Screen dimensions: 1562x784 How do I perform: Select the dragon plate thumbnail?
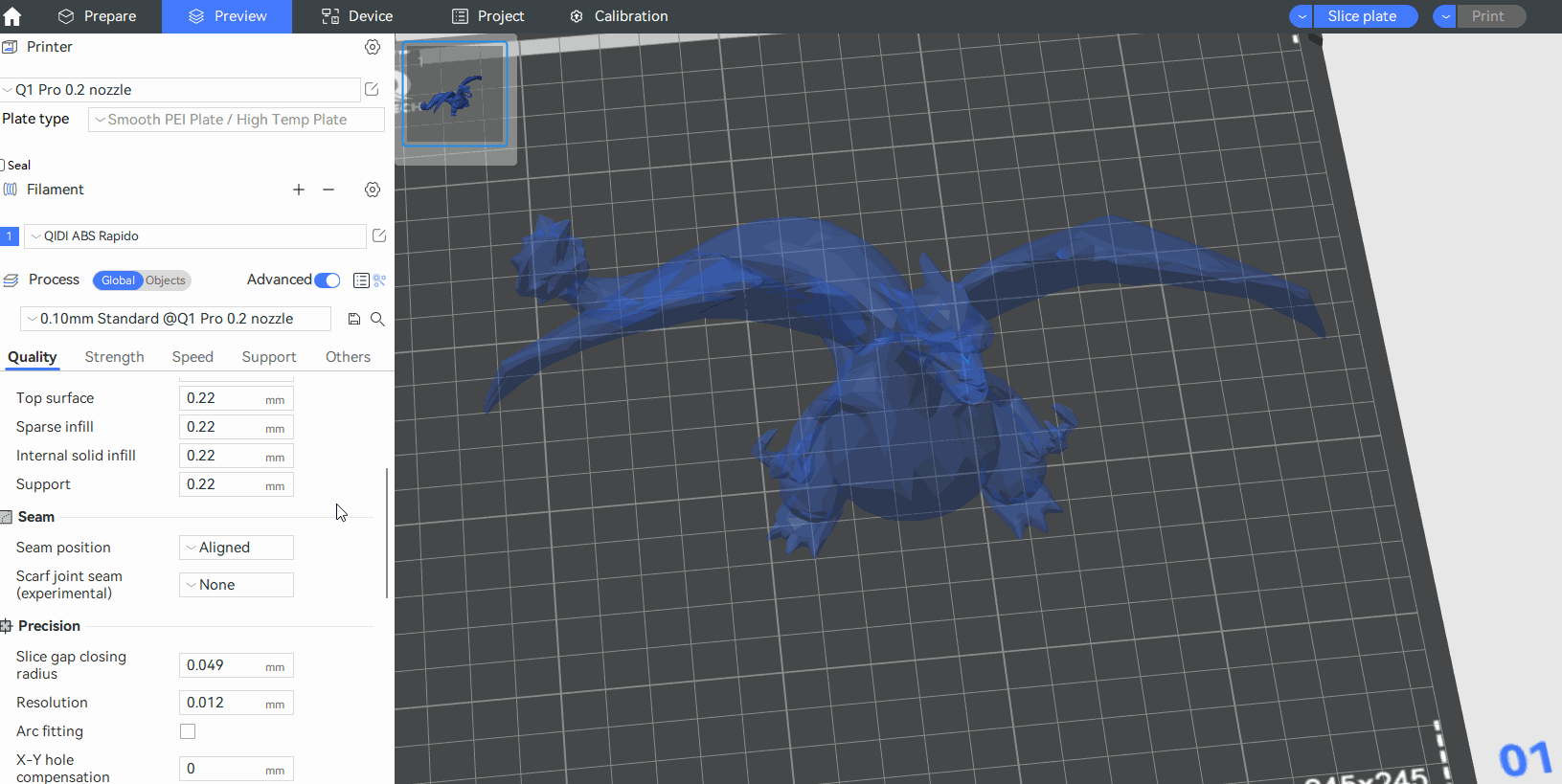point(455,95)
